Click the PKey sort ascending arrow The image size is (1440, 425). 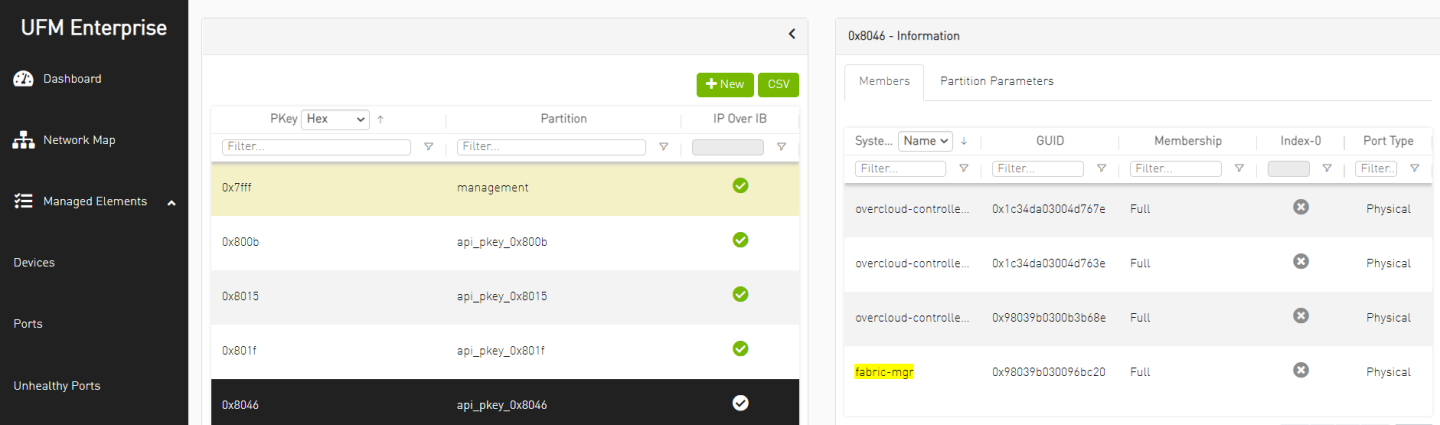pos(380,119)
